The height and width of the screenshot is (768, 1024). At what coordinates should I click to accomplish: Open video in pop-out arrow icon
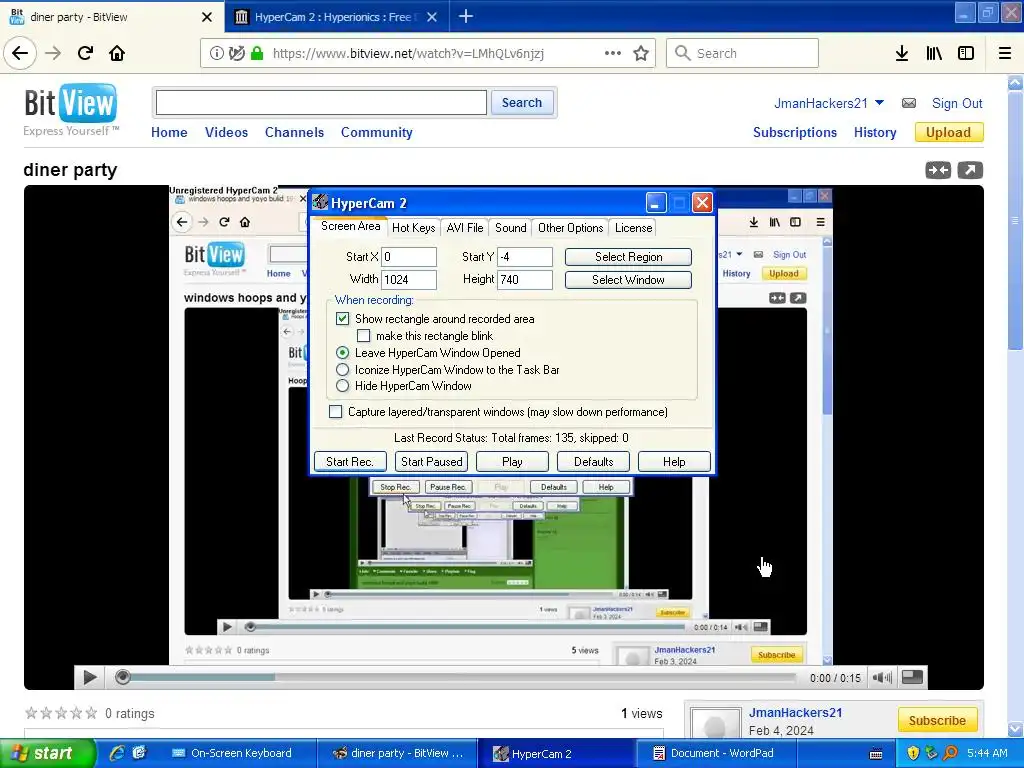[970, 170]
